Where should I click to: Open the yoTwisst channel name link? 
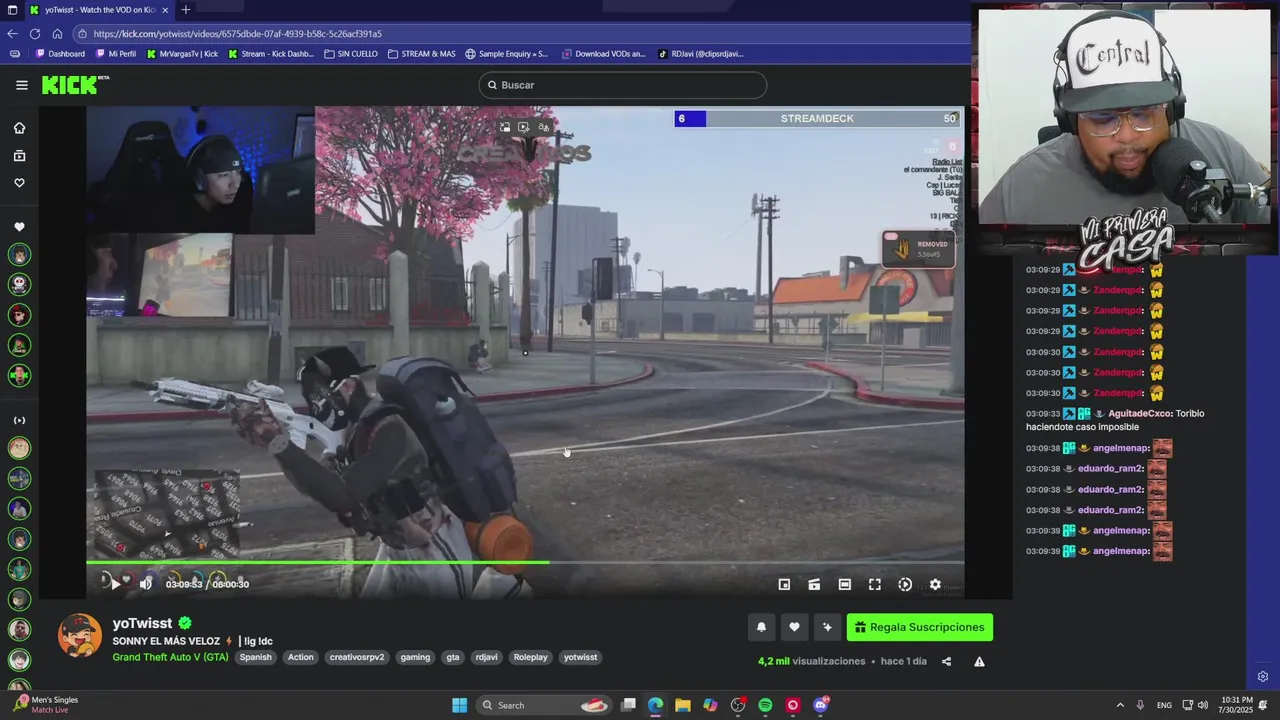tap(142, 623)
